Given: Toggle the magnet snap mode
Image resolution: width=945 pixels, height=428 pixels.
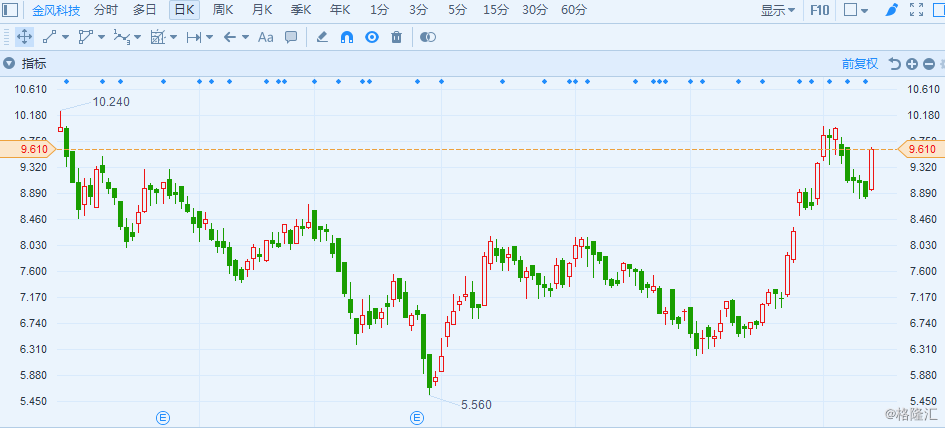Looking at the screenshot, I should [x=347, y=37].
